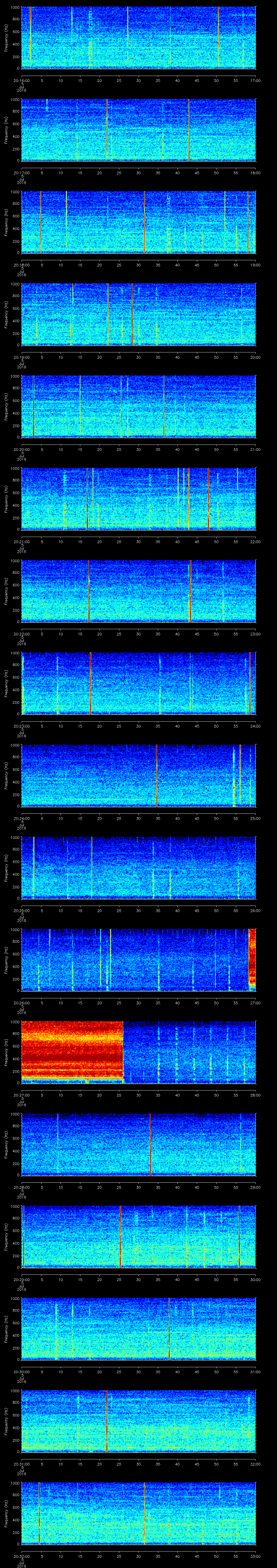Click the 20:32:00 start time label
Viewport: 277px width, 1568px height.
point(21,1556)
